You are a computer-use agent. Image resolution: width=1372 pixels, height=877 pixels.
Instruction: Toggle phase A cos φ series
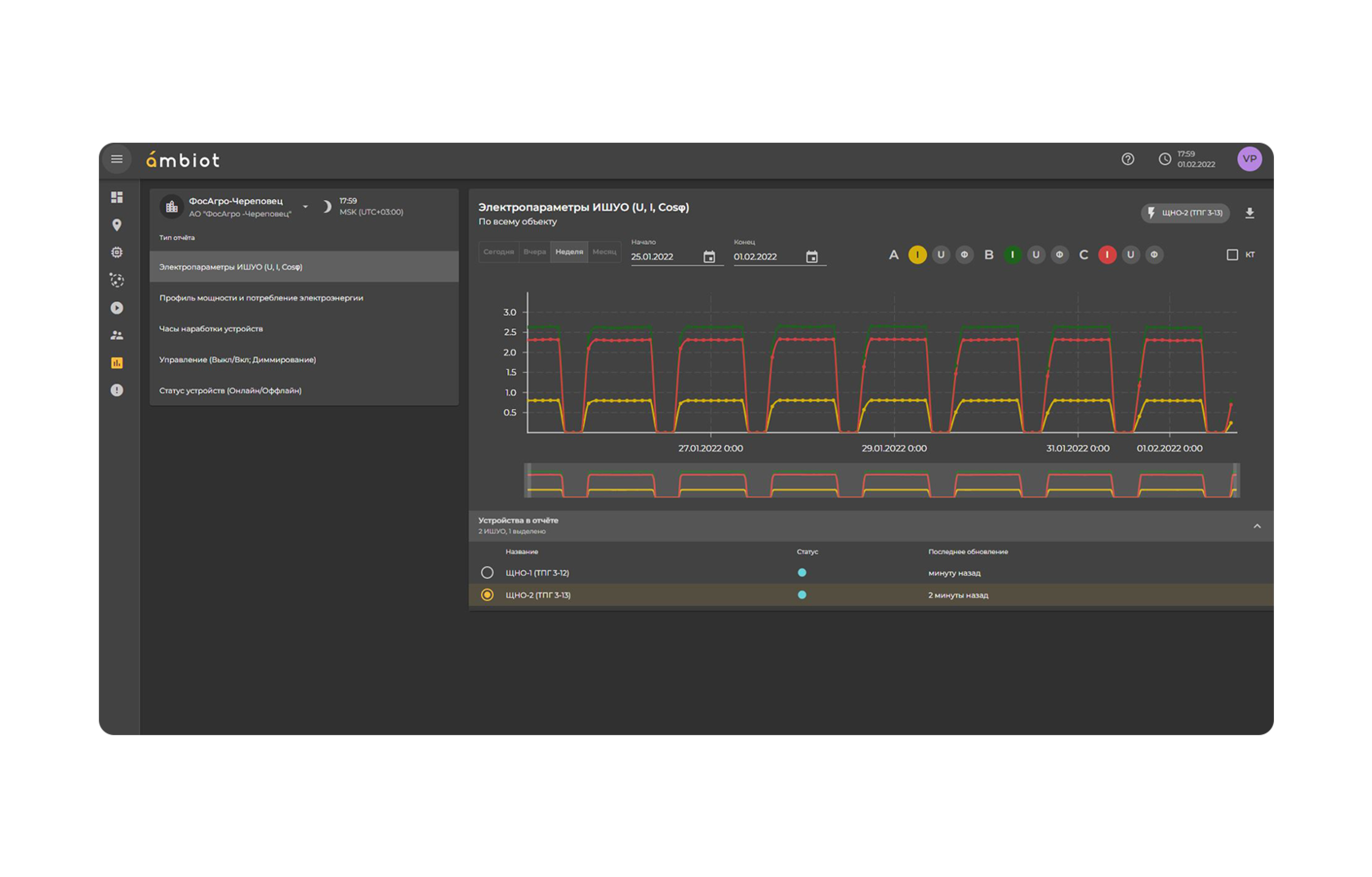point(964,255)
